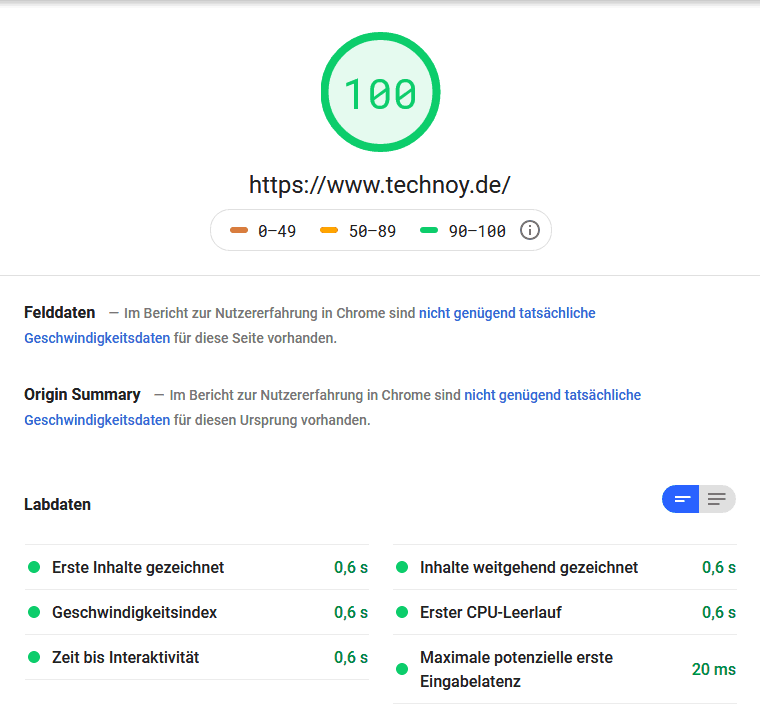Image resolution: width=760 pixels, height=721 pixels.
Task: Click the info icon beside the score legend
Action: [530, 231]
